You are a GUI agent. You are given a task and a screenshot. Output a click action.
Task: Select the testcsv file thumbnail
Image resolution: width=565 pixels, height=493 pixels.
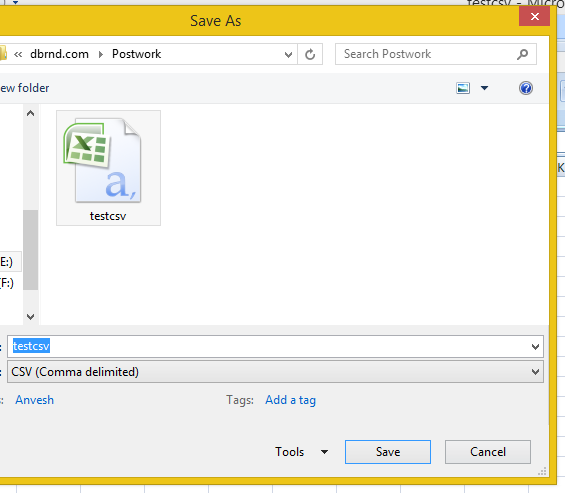[x=108, y=168]
